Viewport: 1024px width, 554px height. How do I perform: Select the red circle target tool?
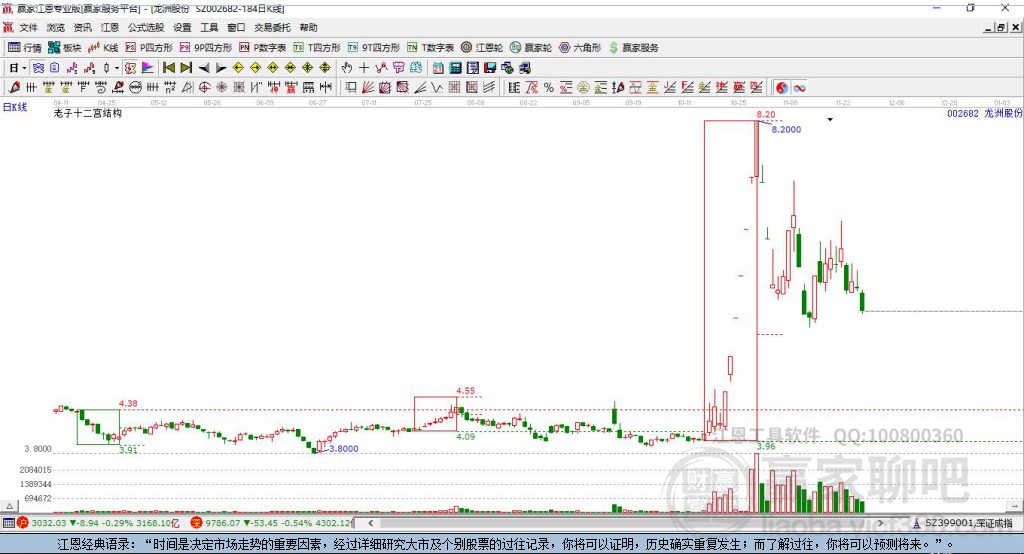(x=204, y=88)
